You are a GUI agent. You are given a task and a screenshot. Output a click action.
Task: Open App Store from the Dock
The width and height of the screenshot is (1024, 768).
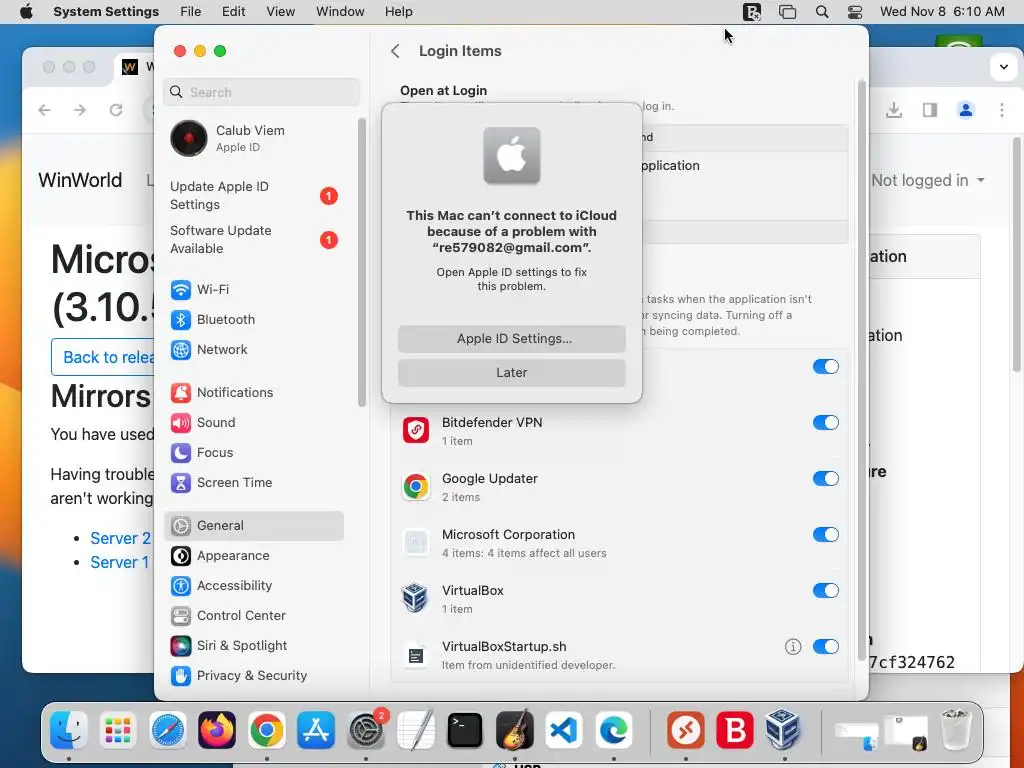(x=316, y=729)
